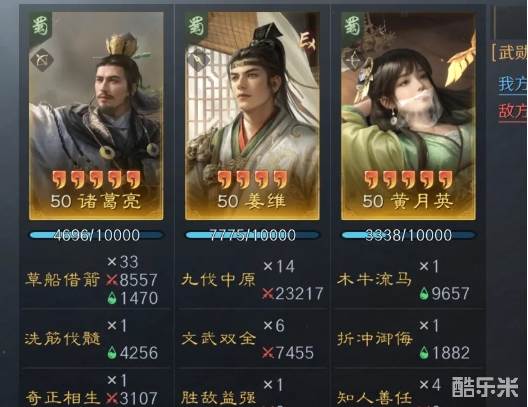The image size is (528, 407).
Task: Open the 诸葛亮 general portrait card
Action: [96, 116]
